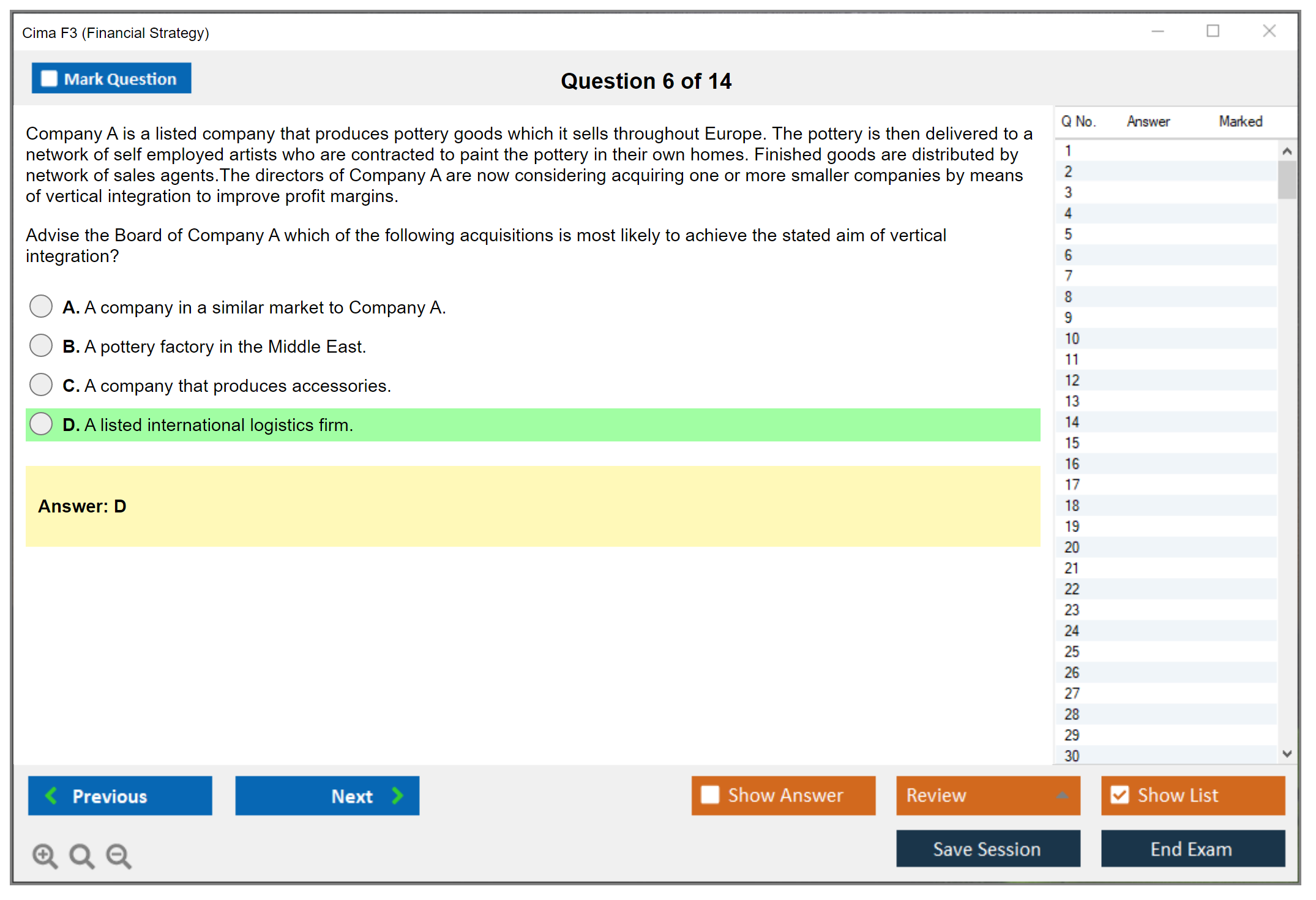Jump to question 14 in list
Image resolution: width=1316 pixels, height=900 pixels.
pos(1072,422)
